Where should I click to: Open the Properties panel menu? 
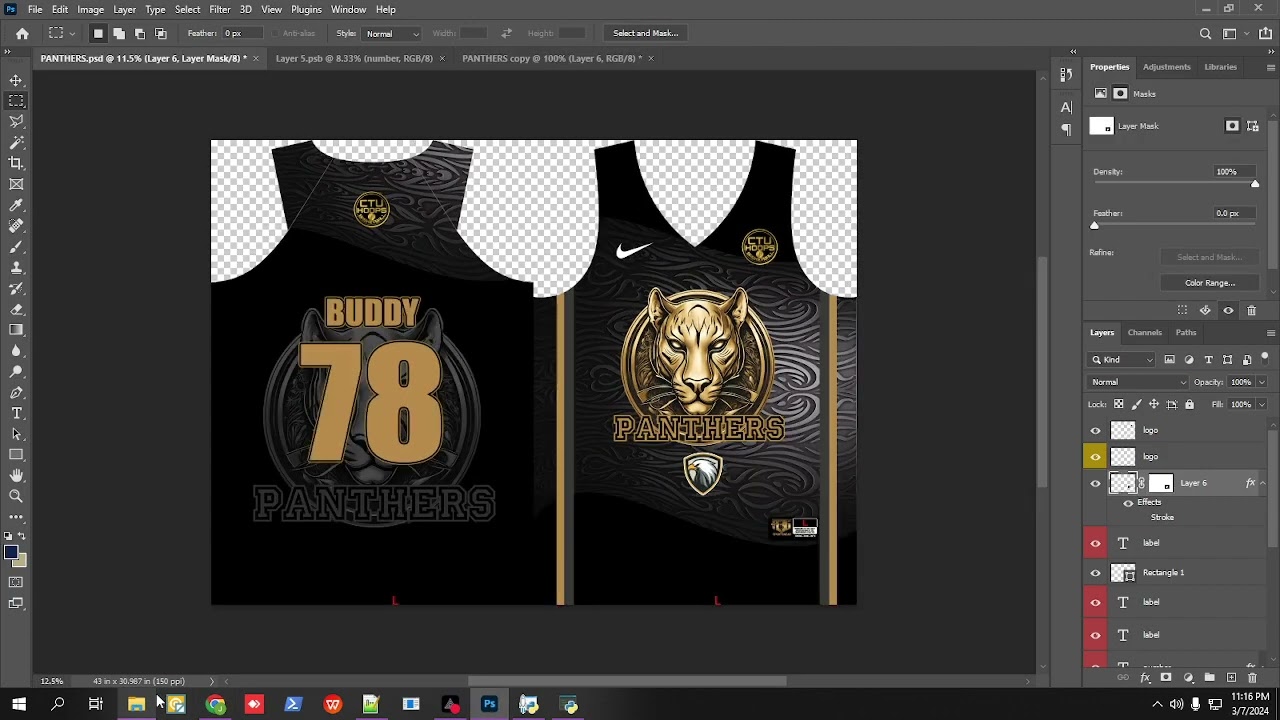tap(1270, 67)
